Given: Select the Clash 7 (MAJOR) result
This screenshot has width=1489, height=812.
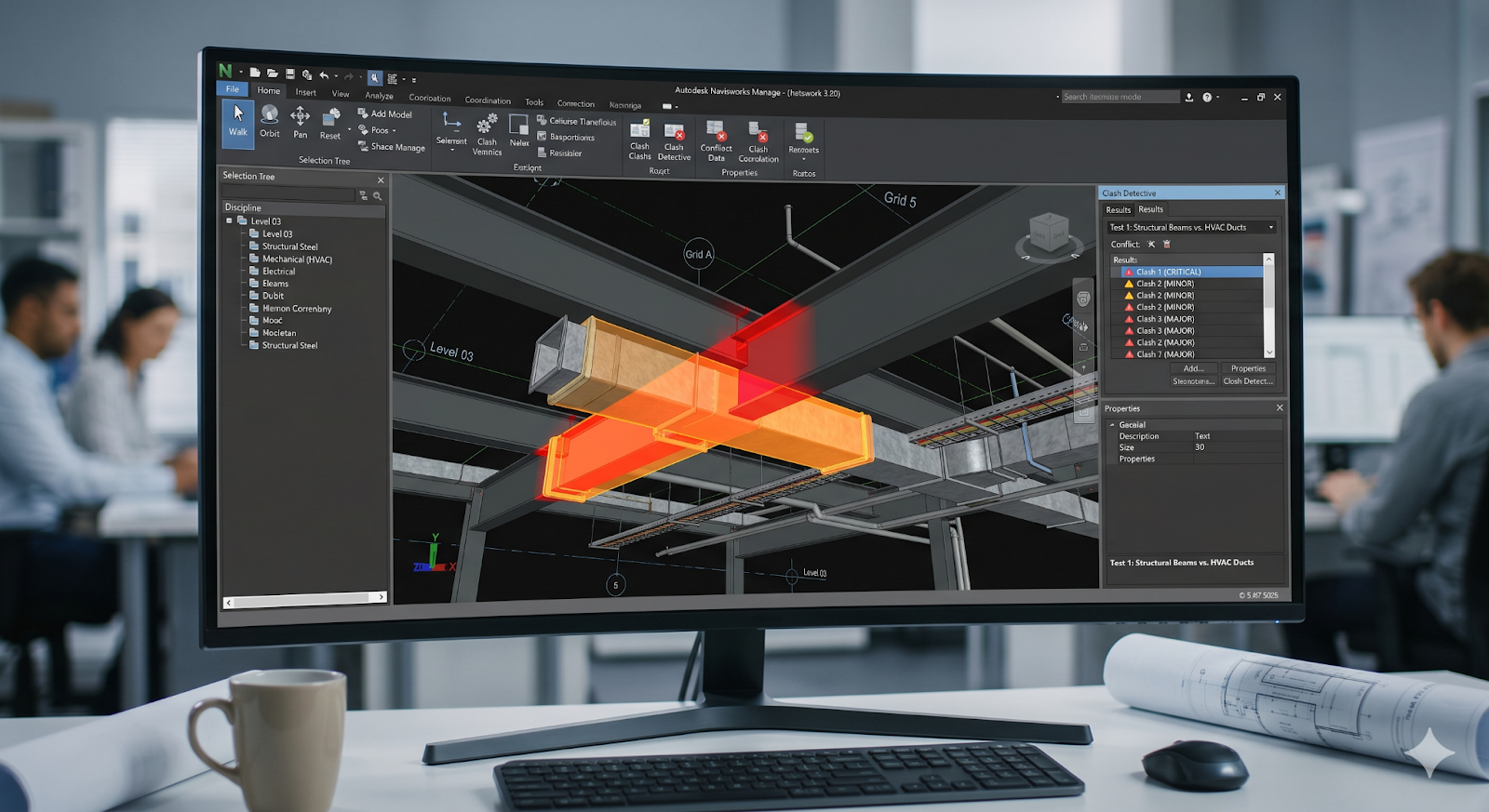Looking at the screenshot, I should tap(1187, 354).
